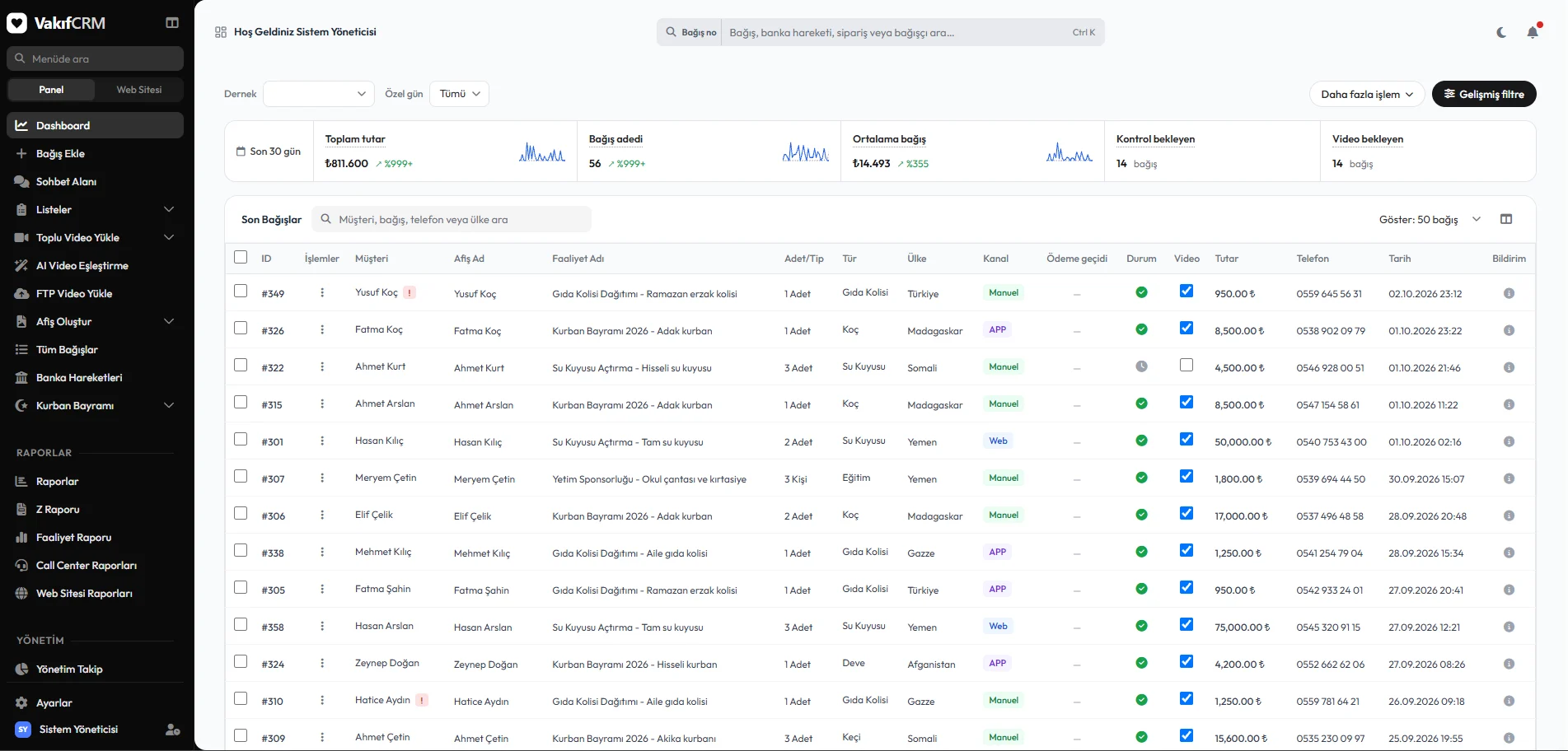Open Toplam tutar sparkline chart
The image size is (1568, 751).
[542, 152]
